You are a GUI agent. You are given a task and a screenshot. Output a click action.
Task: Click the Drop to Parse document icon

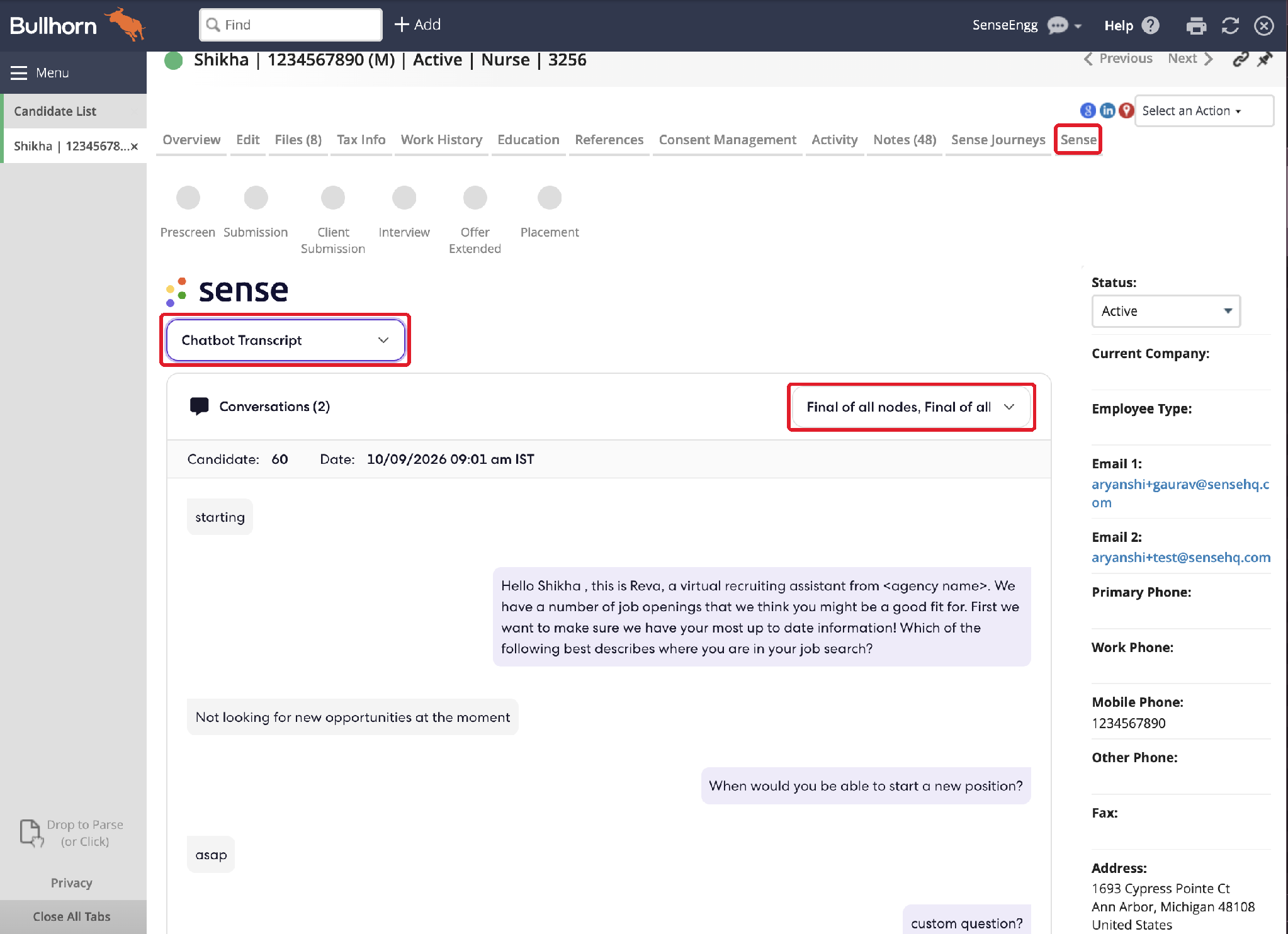[x=31, y=833]
